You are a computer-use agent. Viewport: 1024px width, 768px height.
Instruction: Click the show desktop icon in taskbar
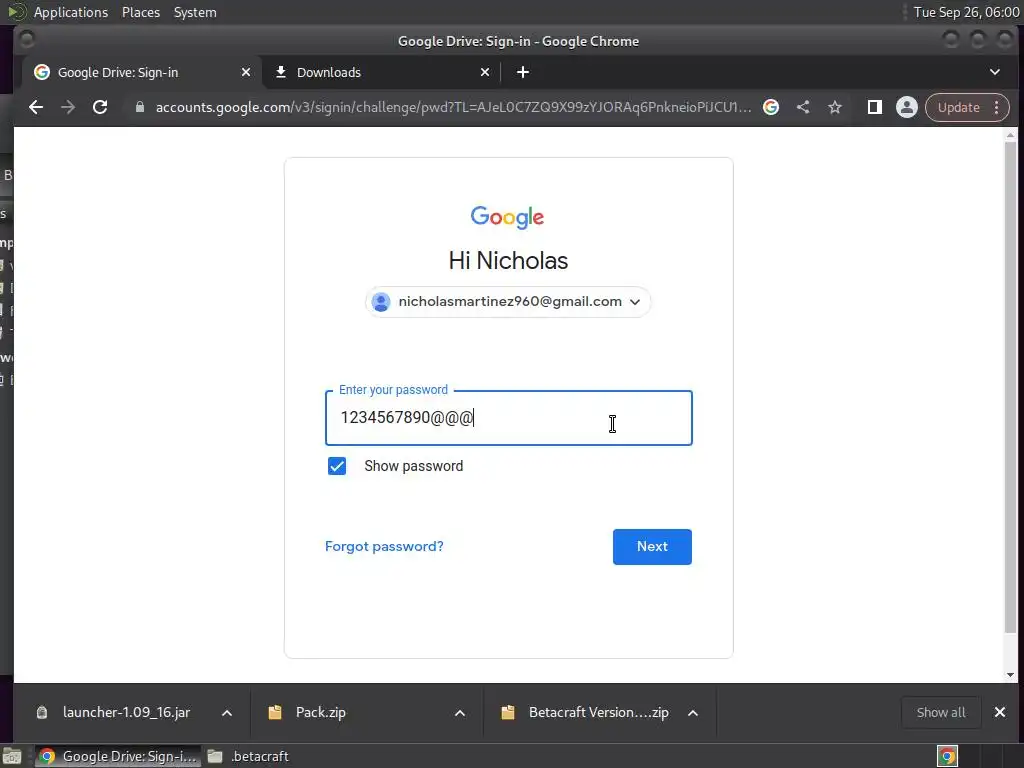(12, 756)
